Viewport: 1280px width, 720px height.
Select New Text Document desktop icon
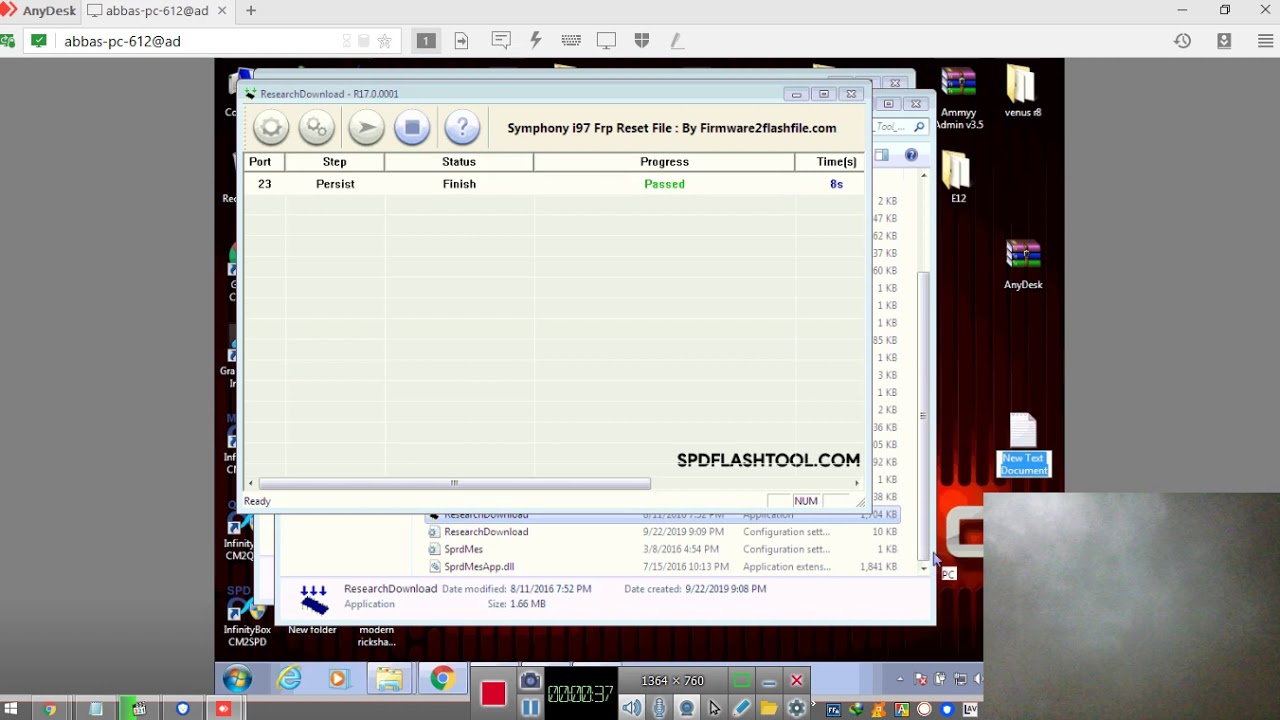[x=1024, y=445]
